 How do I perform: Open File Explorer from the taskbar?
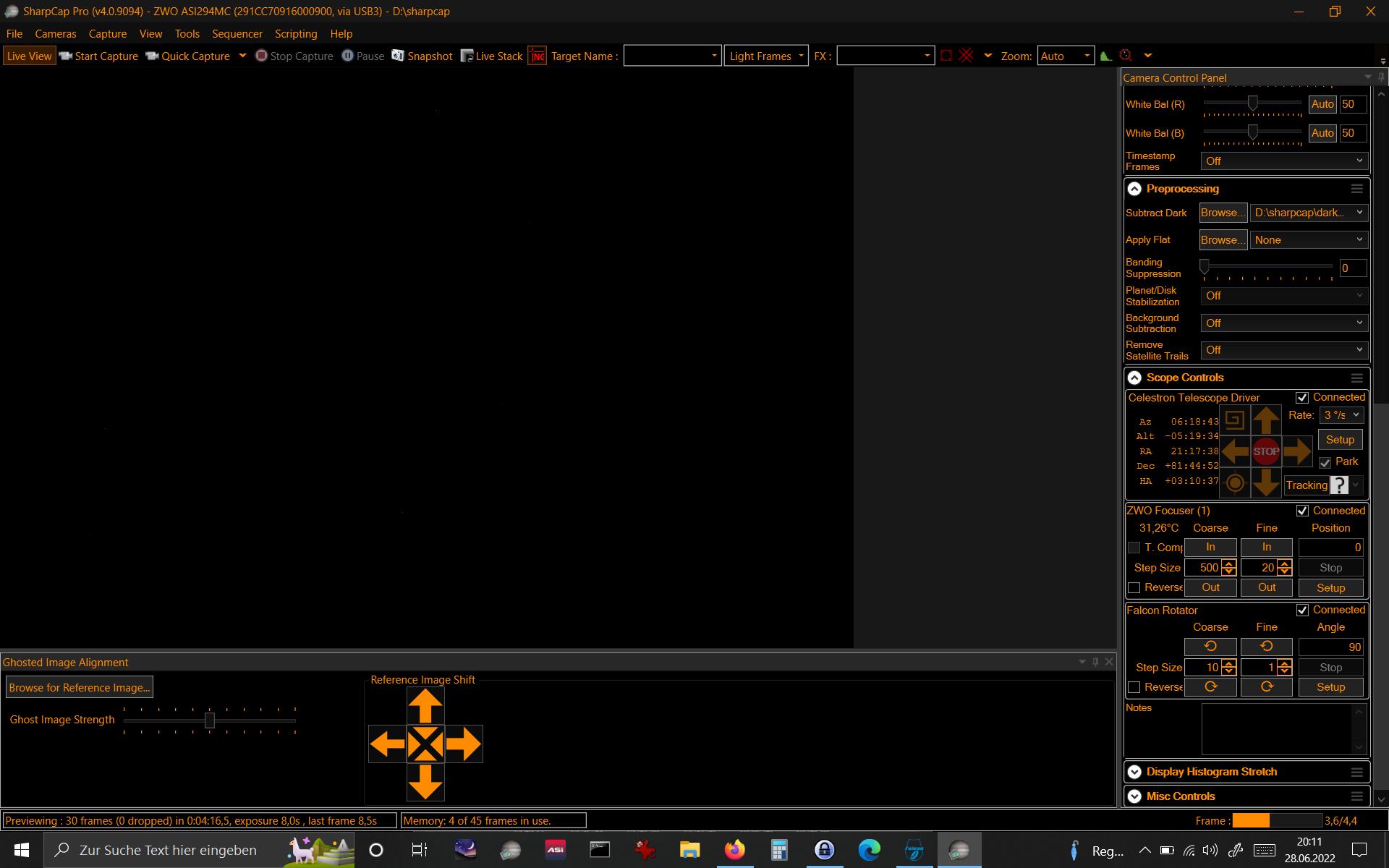pyautogui.click(x=689, y=850)
